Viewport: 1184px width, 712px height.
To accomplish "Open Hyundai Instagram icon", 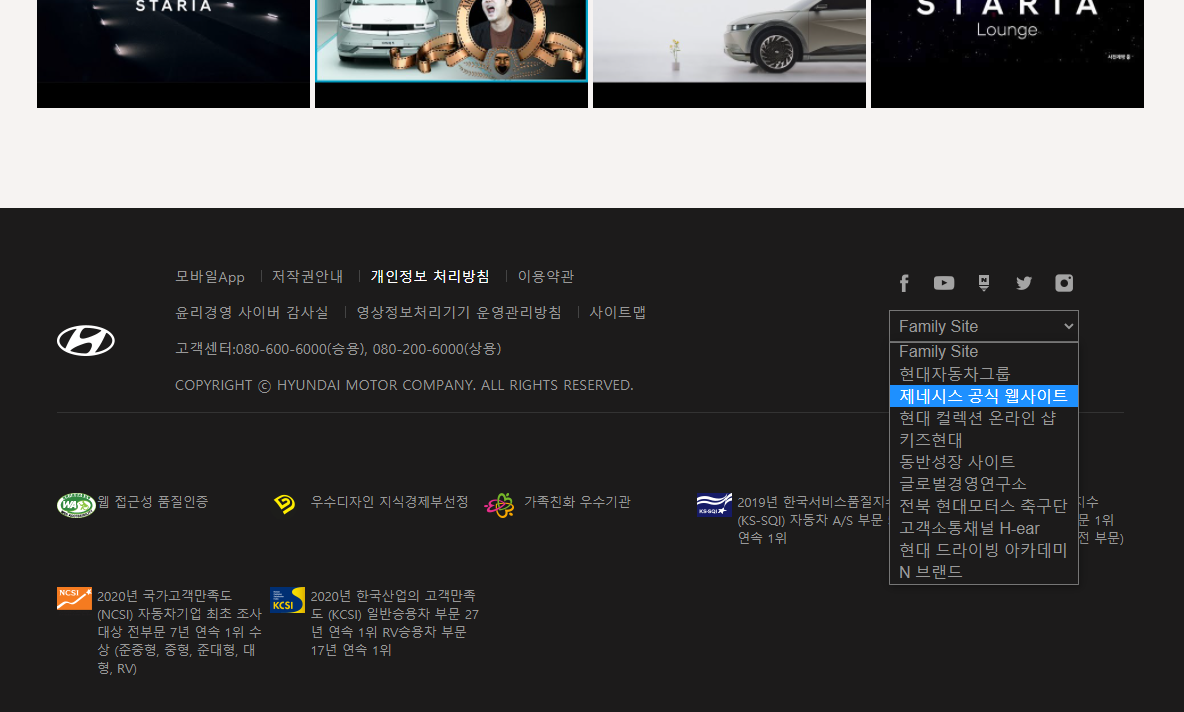I will (1064, 283).
